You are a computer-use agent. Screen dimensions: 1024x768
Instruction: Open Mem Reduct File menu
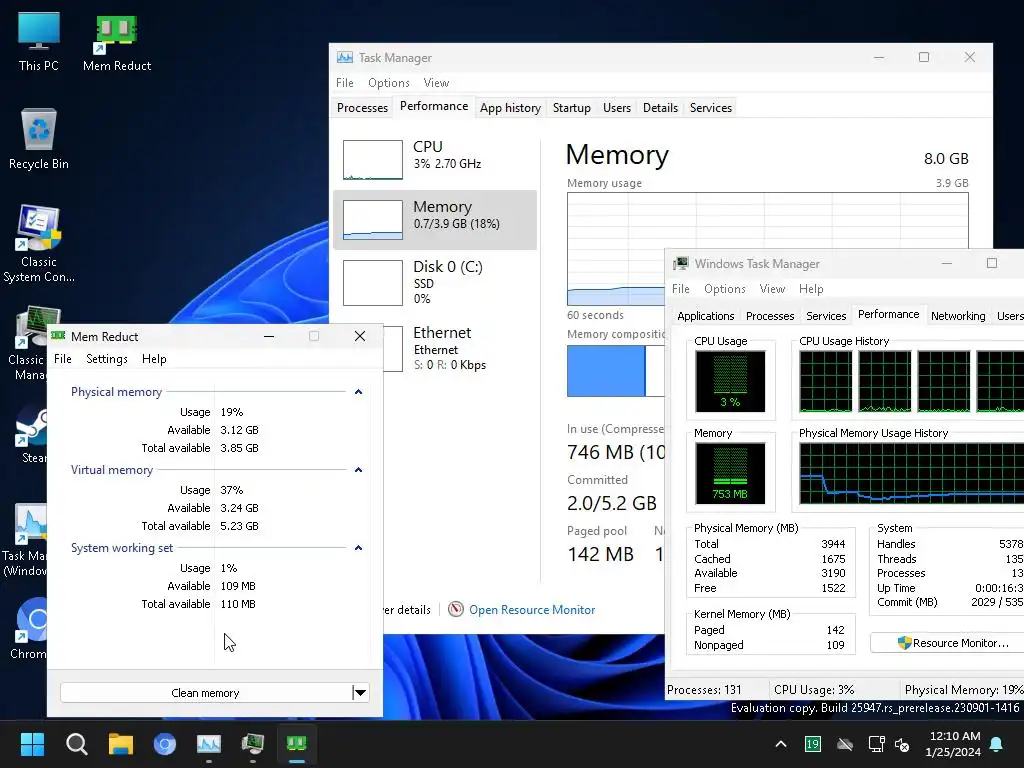click(63, 359)
